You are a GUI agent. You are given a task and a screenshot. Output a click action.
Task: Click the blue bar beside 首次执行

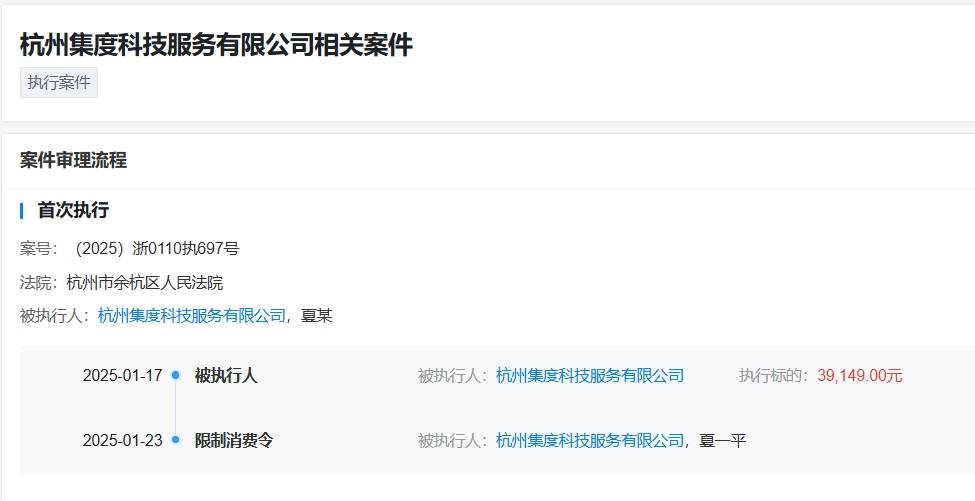(22, 211)
